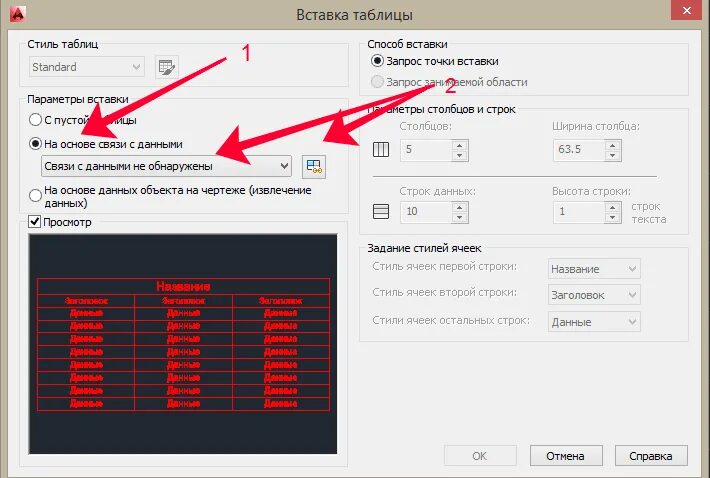This screenshot has height=478, width=710.
Task: Open help with the Справка button
Action: (x=651, y=455)
